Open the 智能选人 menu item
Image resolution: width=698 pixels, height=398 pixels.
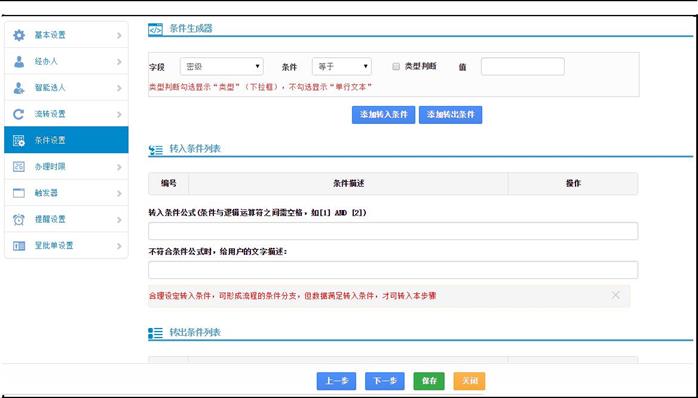tap(66, 87)
